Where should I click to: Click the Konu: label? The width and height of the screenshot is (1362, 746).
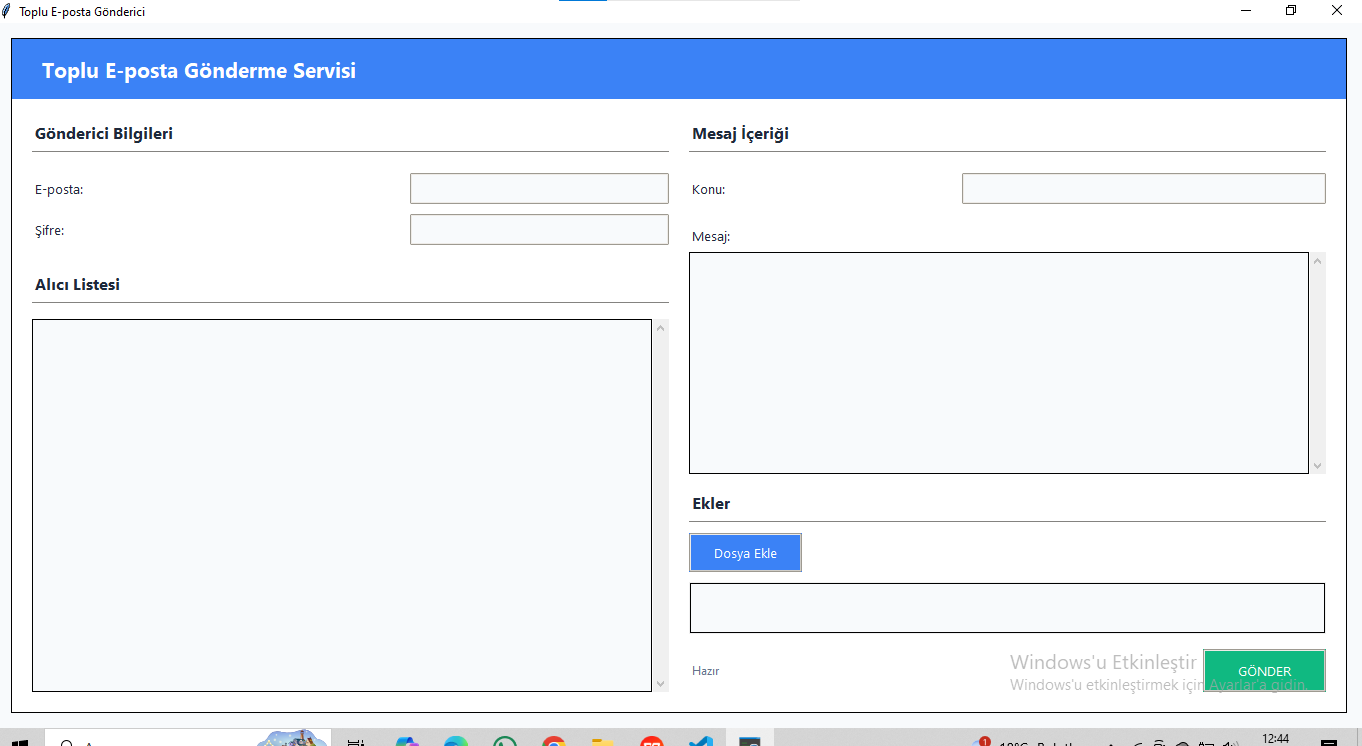coord(708,189)
